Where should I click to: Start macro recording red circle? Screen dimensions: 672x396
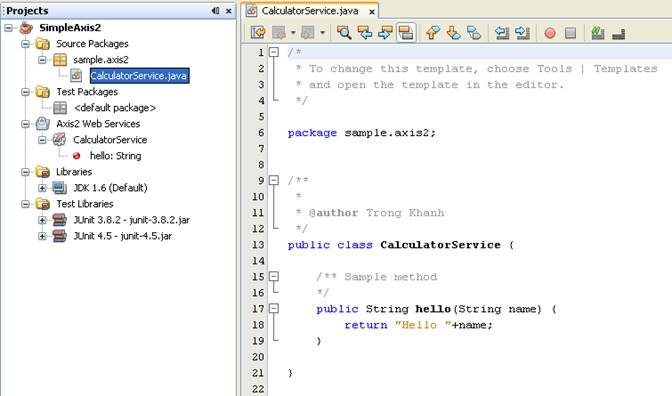(x=550, y=33)
